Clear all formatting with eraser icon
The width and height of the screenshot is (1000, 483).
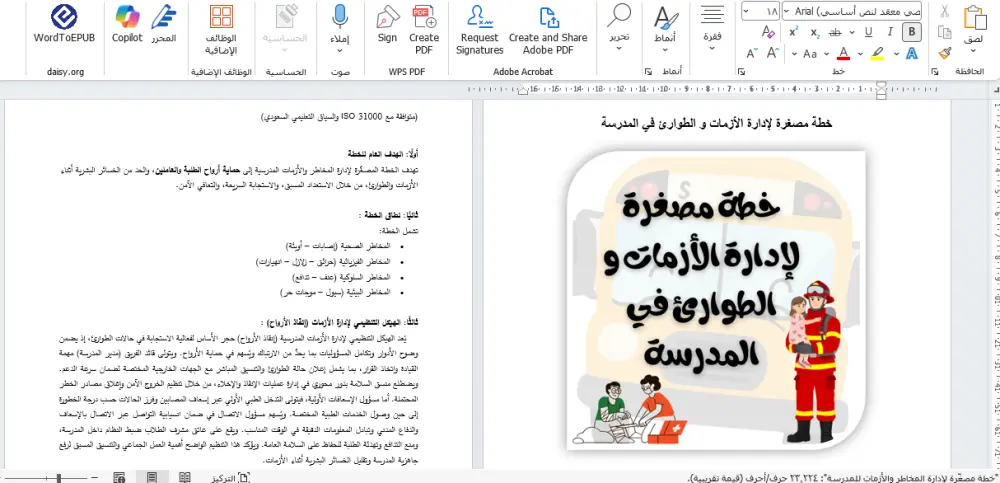pyautogui.click(x=768, y=33)
